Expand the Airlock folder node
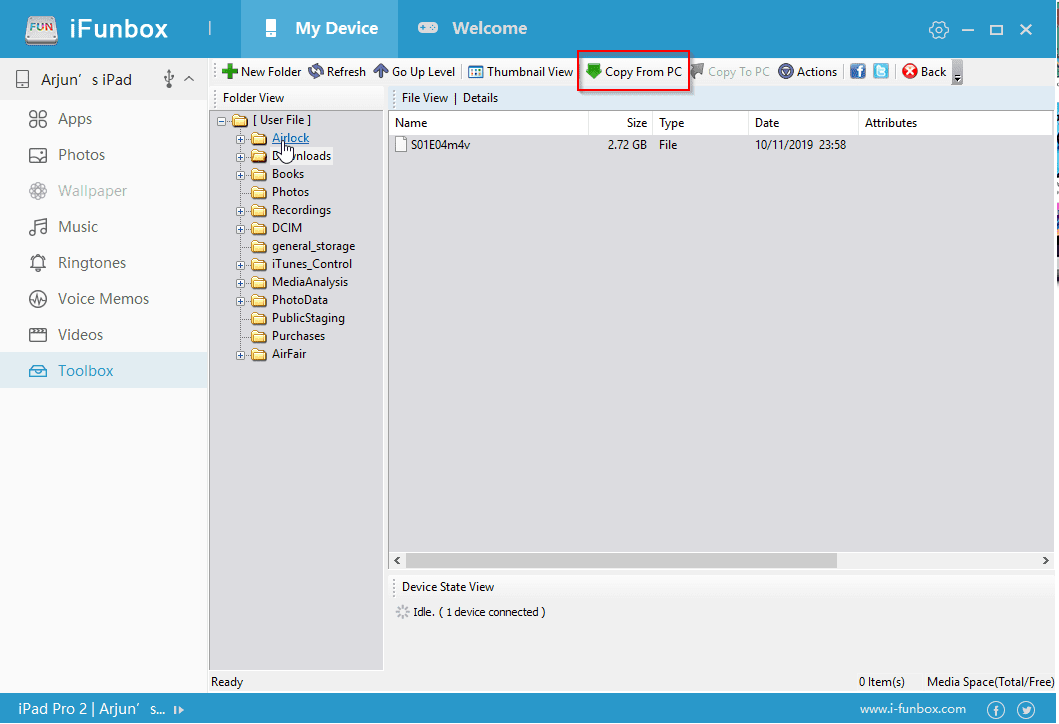This screenshot has height=724, width=1059. click(x=240, y=139)
